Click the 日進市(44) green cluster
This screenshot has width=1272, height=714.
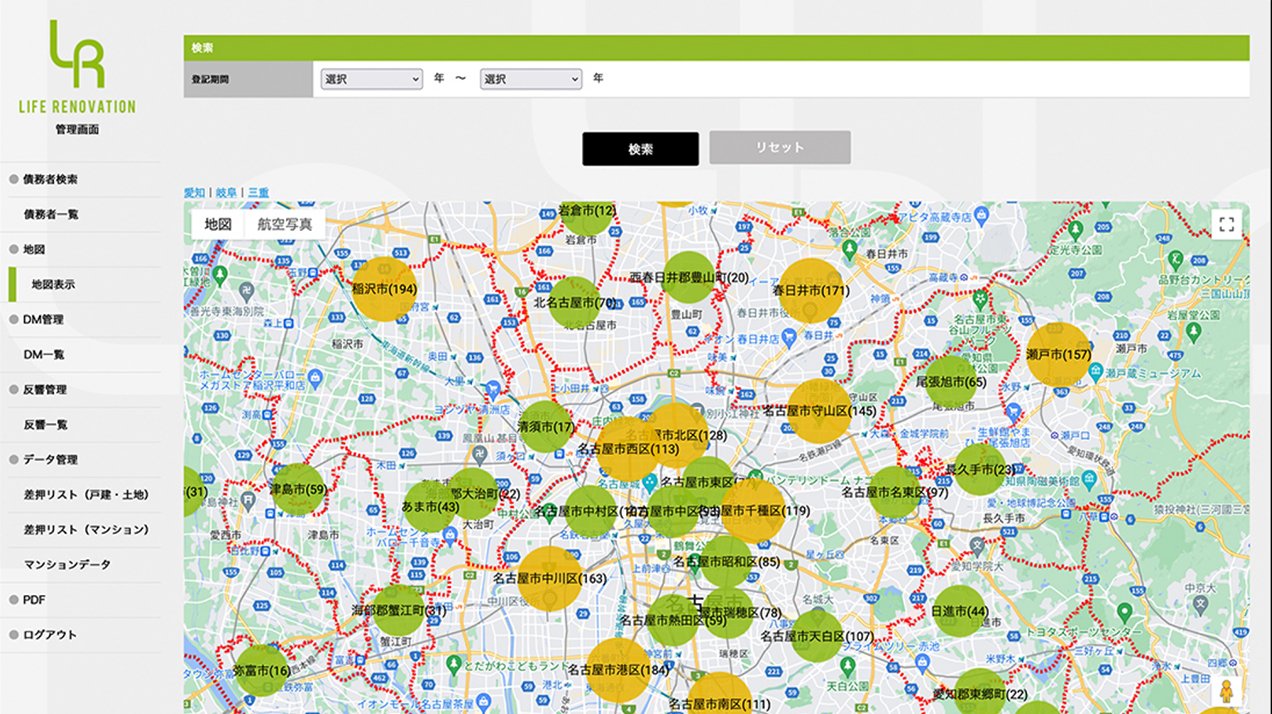click(x=959, y=611)
